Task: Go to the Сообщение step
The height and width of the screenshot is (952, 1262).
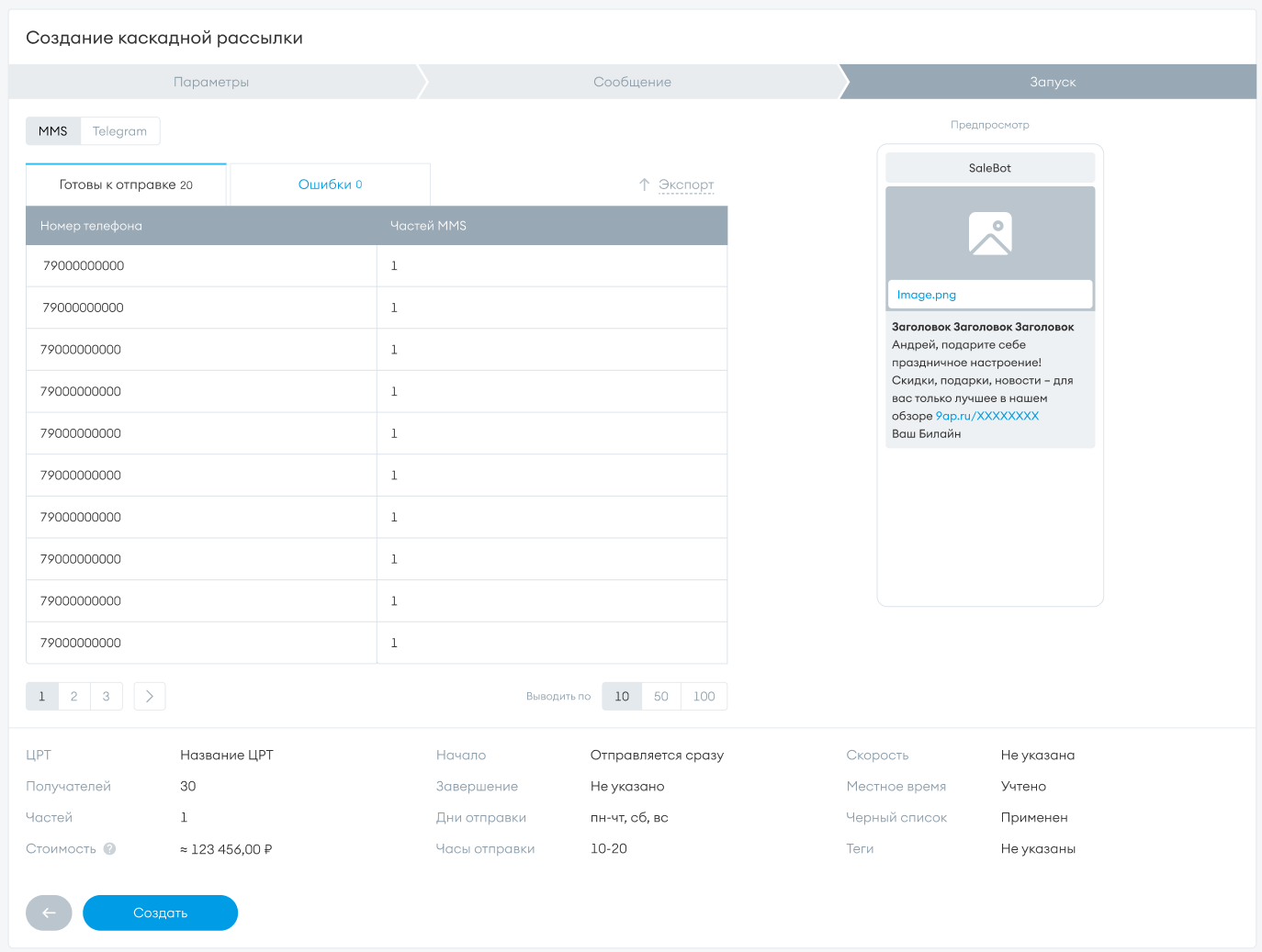Action: 632,82
